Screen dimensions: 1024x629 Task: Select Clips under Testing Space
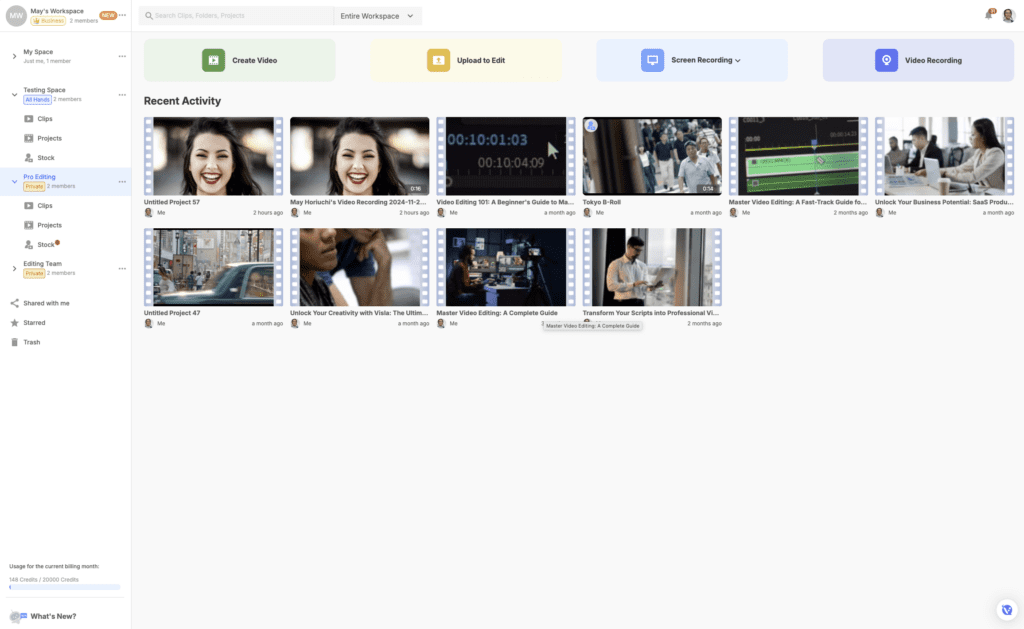click(x=44, y=119)
